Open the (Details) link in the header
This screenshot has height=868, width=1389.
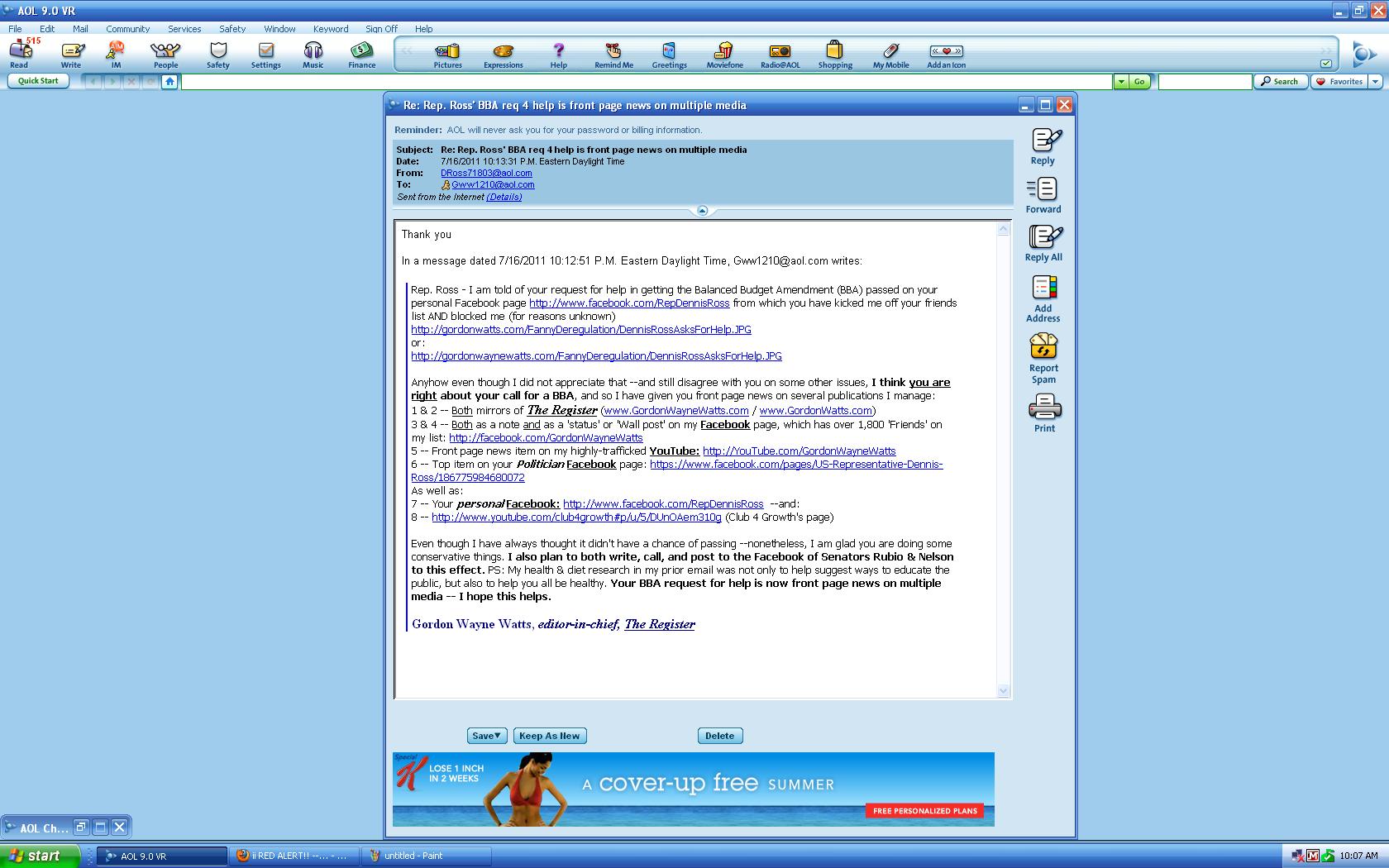click(x=504, y=197)
